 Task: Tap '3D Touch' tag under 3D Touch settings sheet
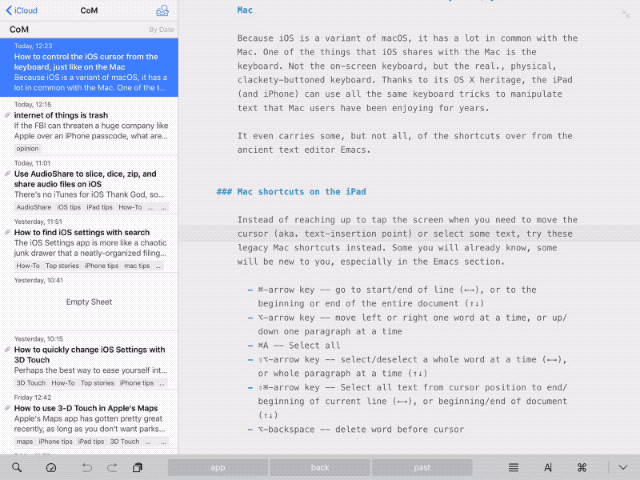31,383
